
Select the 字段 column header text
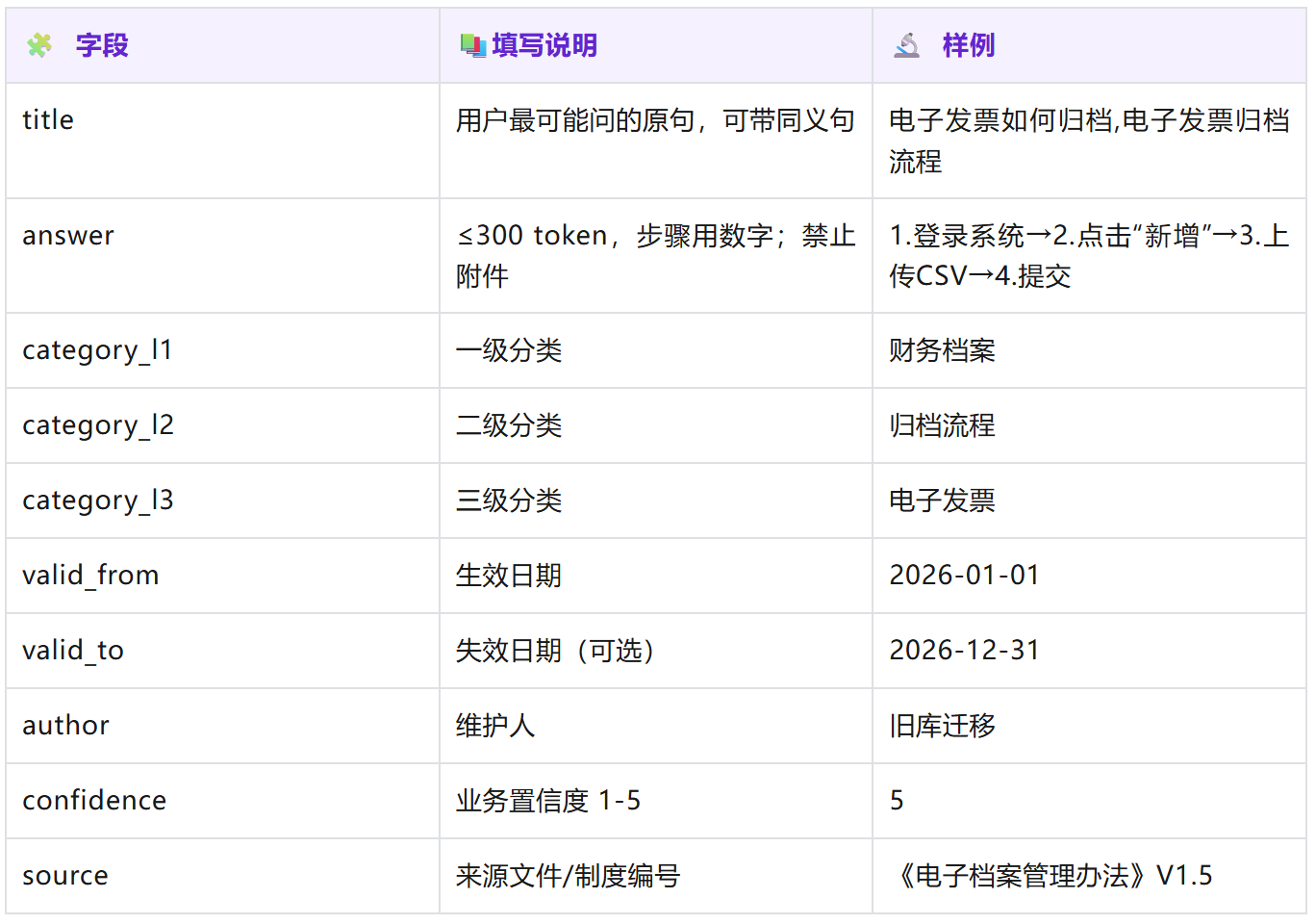(102, 45)
